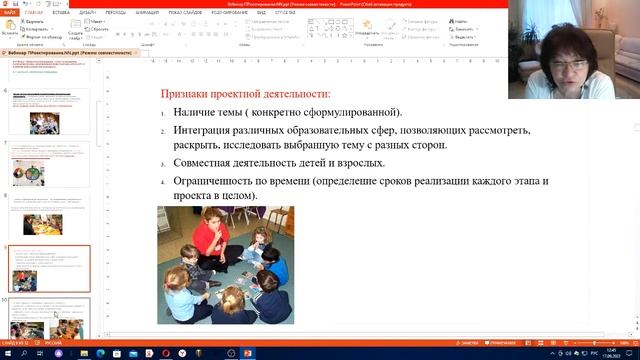The image size is (640, 360).
Task: Expand clipboard group dialog launcher
Action: point(64,44)
